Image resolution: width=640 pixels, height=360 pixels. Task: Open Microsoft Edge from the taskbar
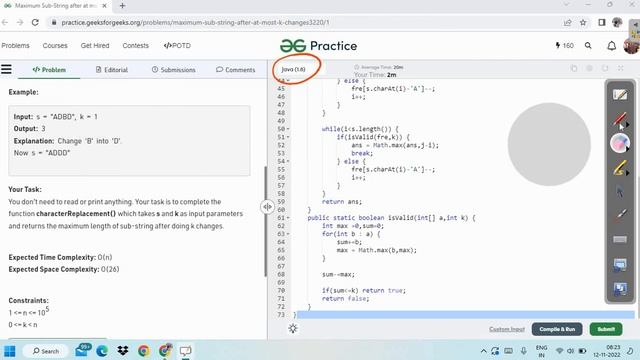(102, 351)
